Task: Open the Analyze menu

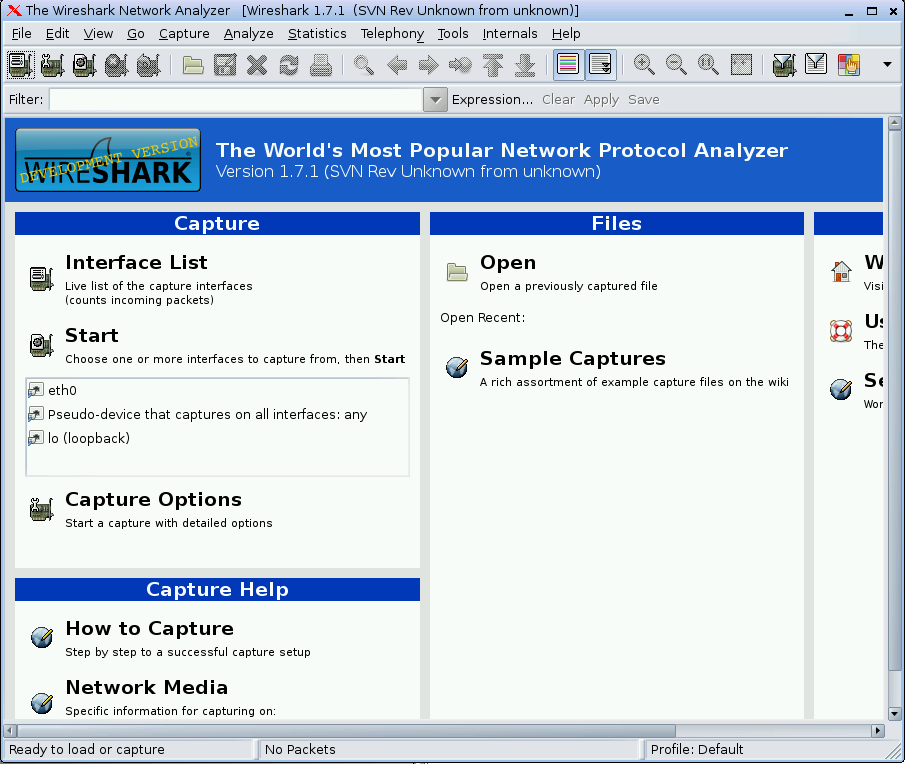Action: tap(249, 33)
